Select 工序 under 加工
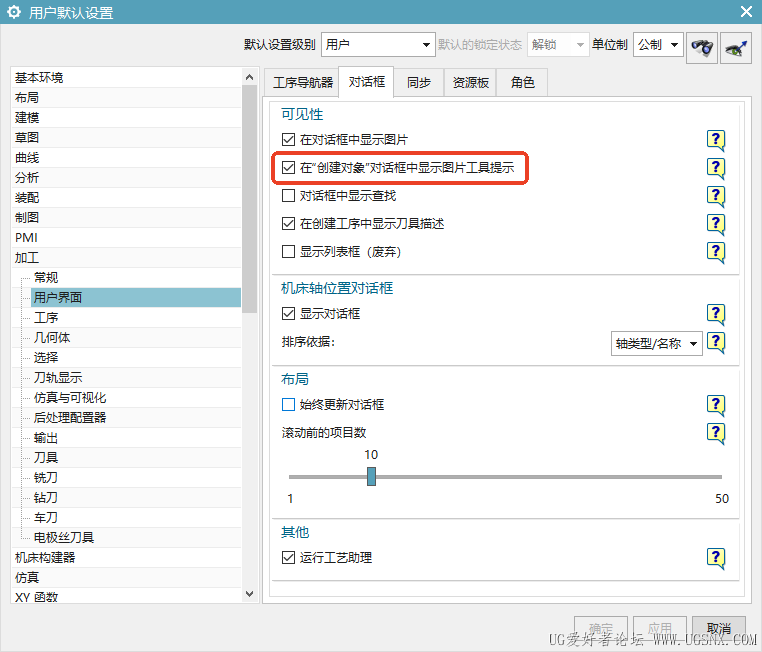762x652 pixels. [x=136, y=318]
